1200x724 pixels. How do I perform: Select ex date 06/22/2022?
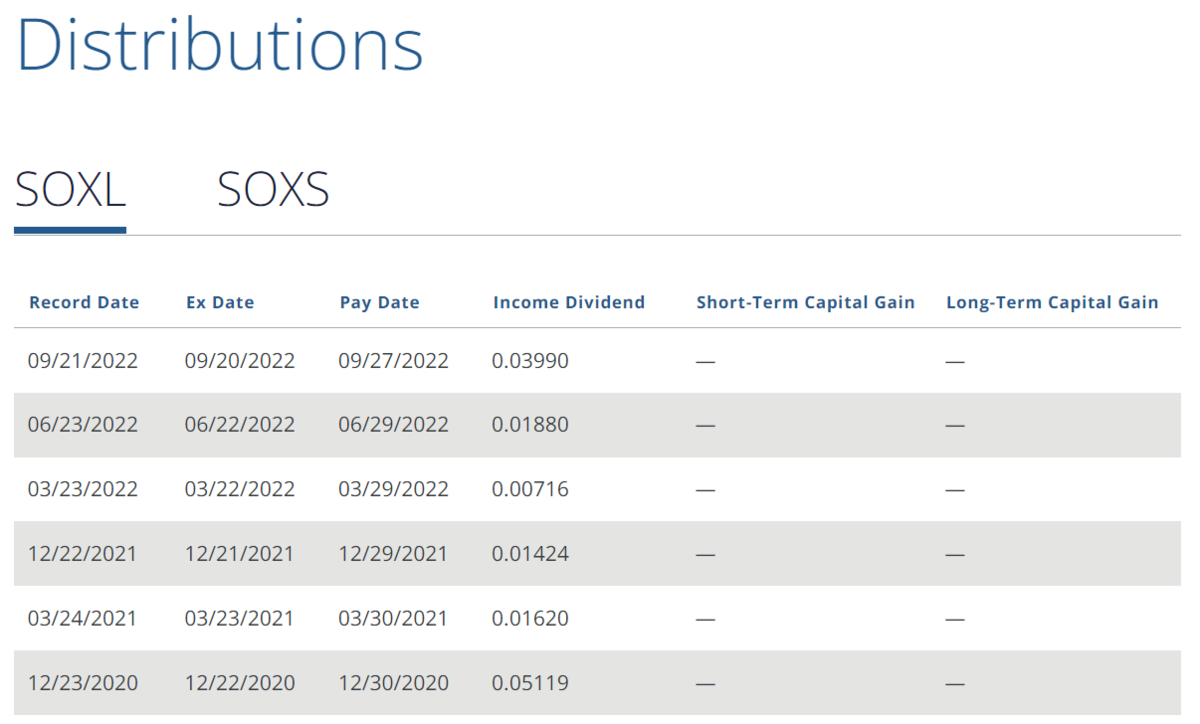240,425
